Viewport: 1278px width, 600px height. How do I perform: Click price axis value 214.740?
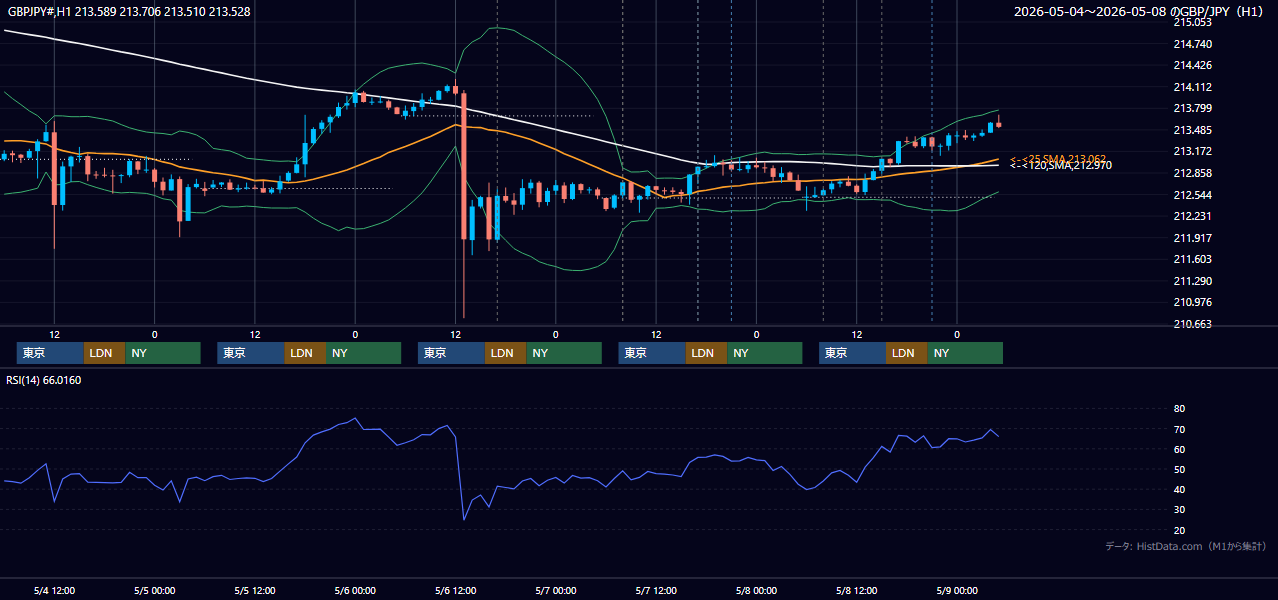[1193, 44]
